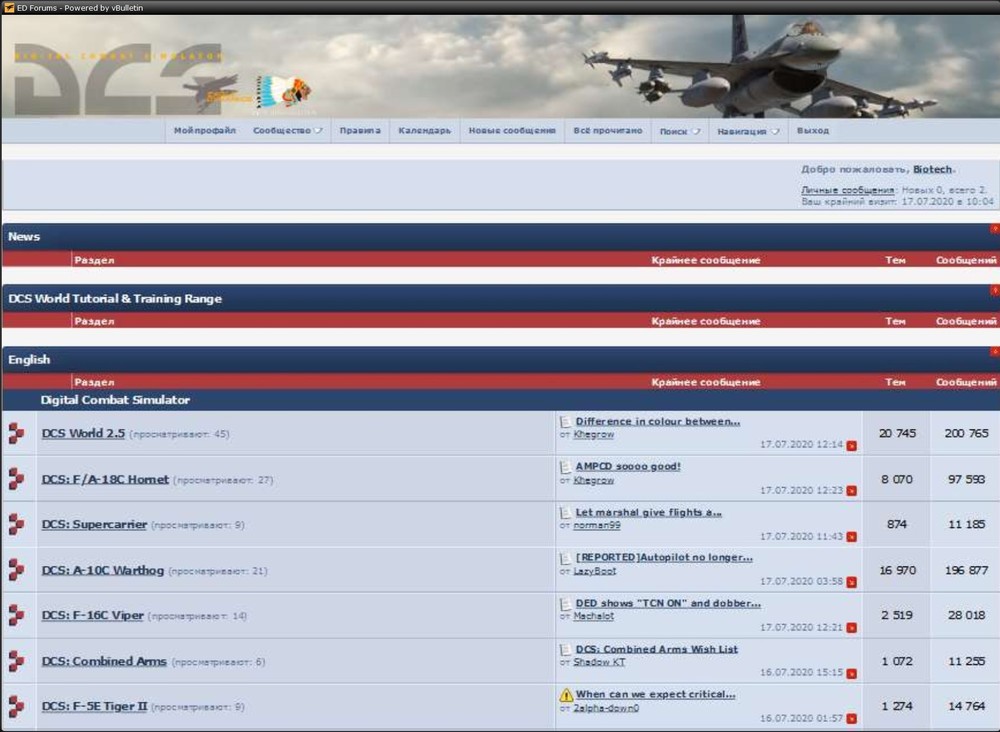
Task: Open the Поиск dropdown menu
Action: pos(680,131)
